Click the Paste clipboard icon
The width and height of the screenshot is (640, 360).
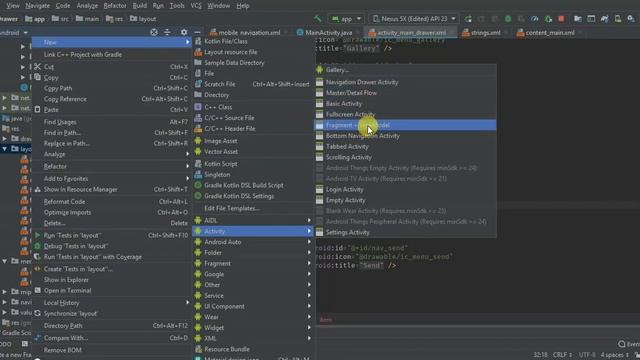tap(38, 109)
